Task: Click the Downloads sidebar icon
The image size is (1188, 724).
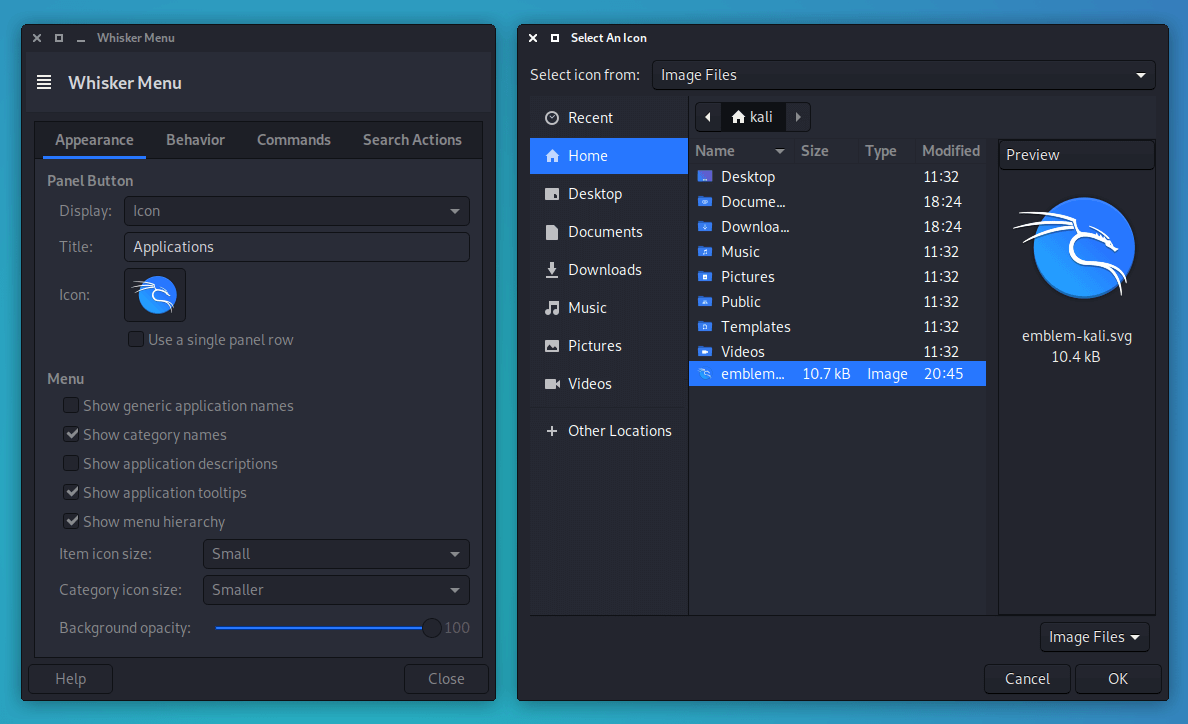Action: 551,269
